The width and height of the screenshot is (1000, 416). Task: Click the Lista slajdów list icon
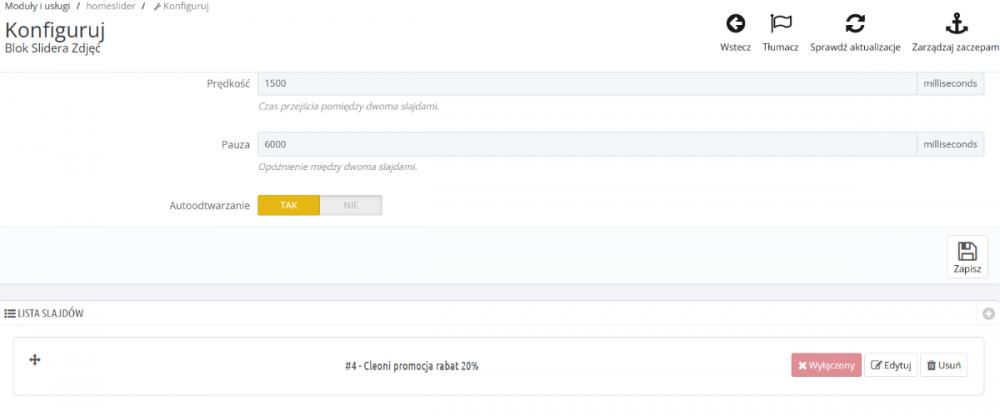click(10, 314)
